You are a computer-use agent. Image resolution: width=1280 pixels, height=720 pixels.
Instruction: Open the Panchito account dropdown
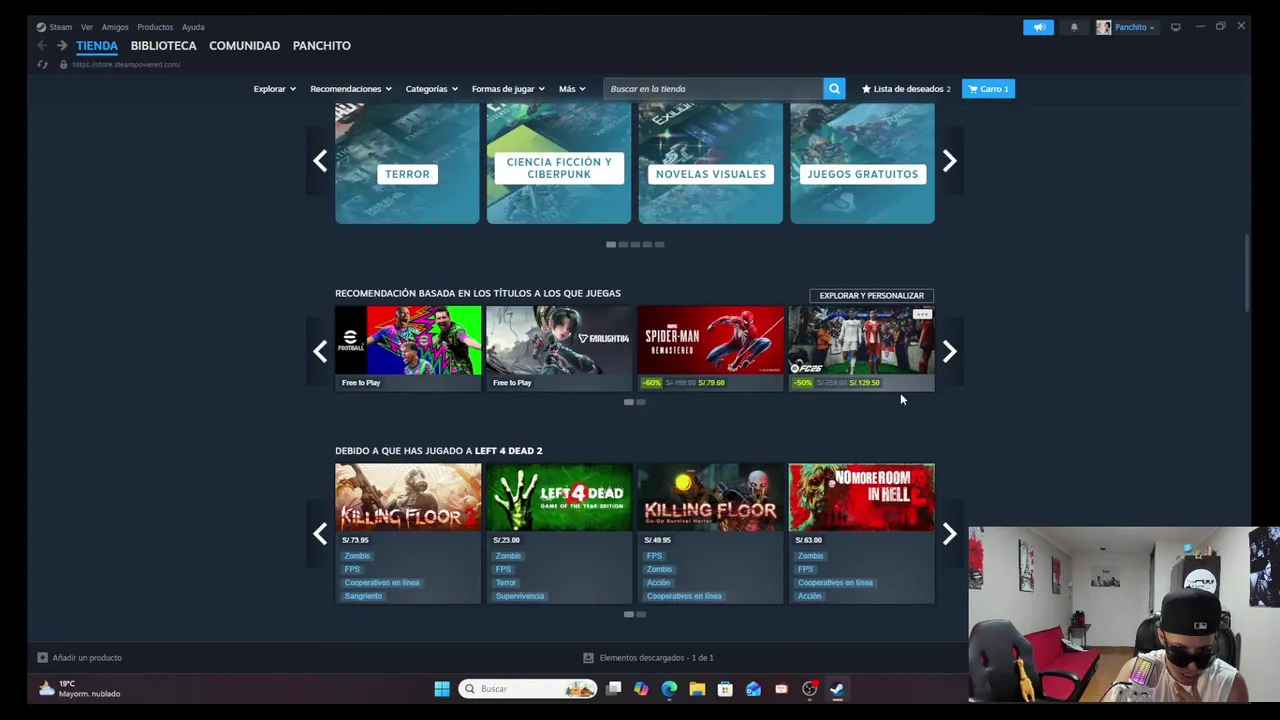point(1134,27)
